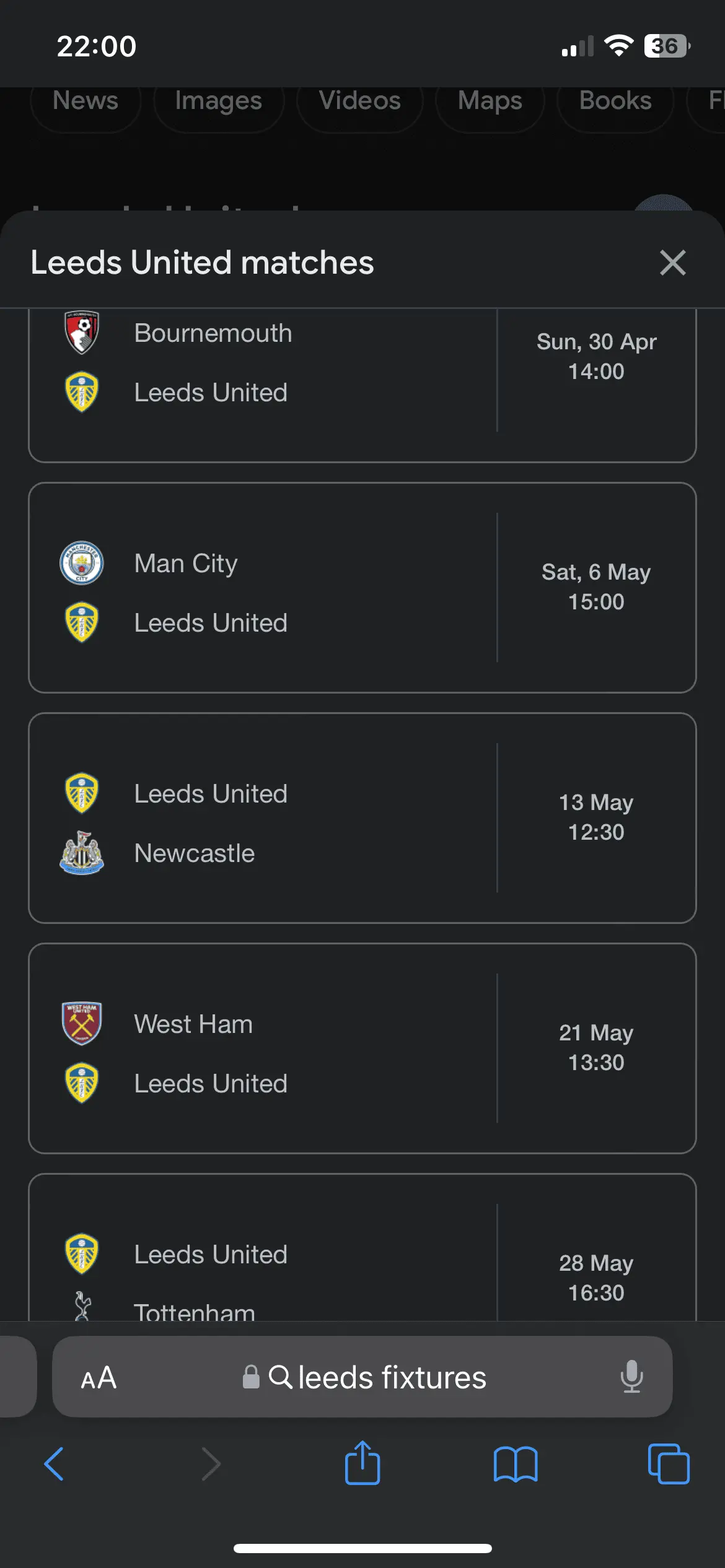Screen dimensions: 725x1568
Task: Tap the Newcastle club crest
Action: click(x=82, y=853)
